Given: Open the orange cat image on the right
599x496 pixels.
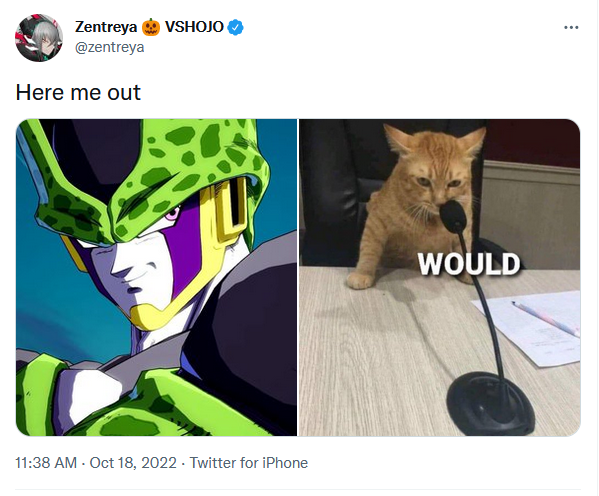Looking at the screenshot, I should 439,277.
